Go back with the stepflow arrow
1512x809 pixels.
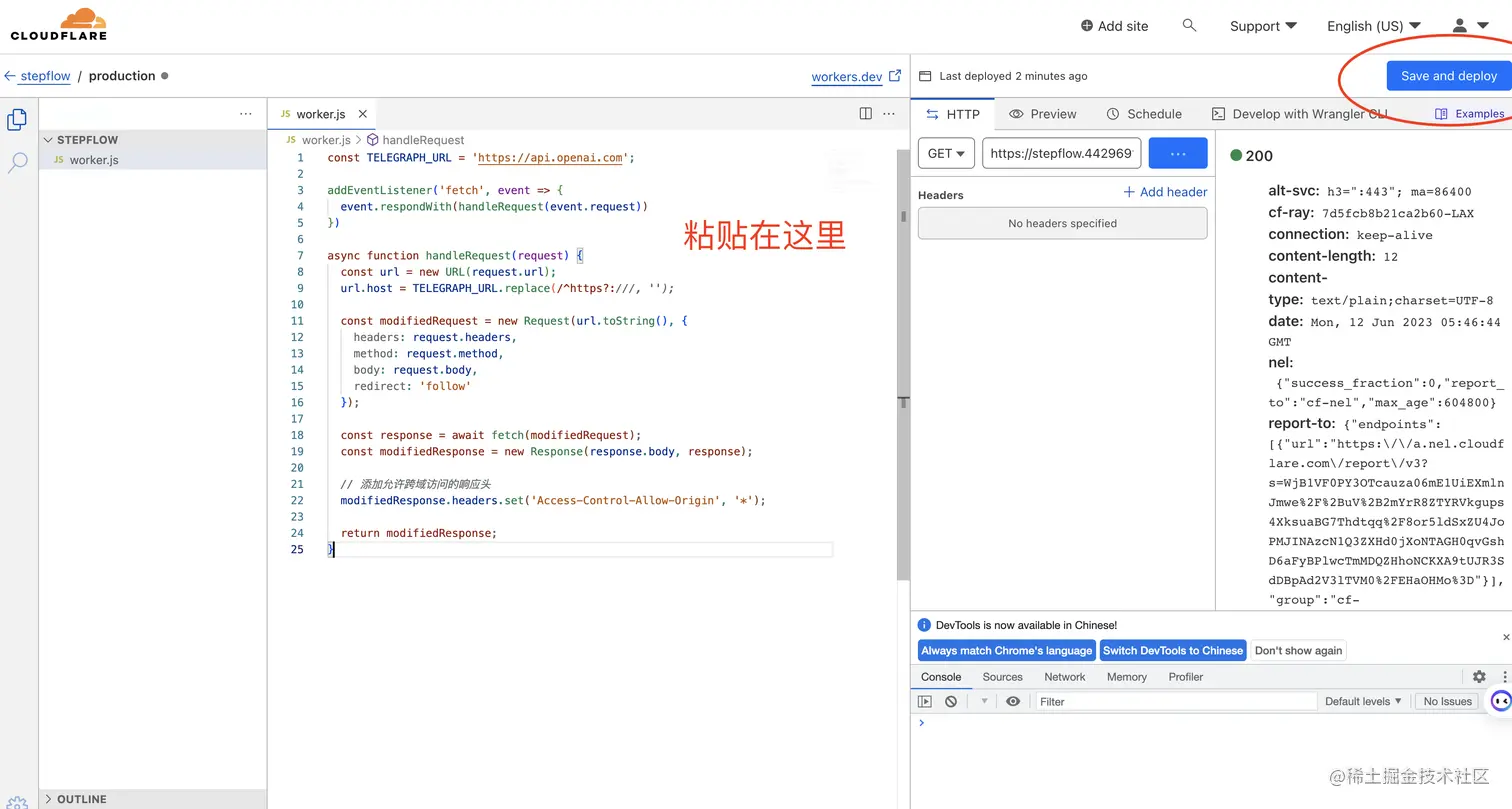pyautogui.click(x=10, y=76)
